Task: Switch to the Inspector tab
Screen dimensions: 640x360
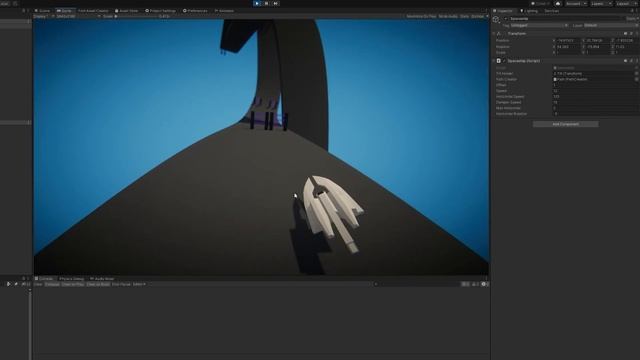Action: 503,11
